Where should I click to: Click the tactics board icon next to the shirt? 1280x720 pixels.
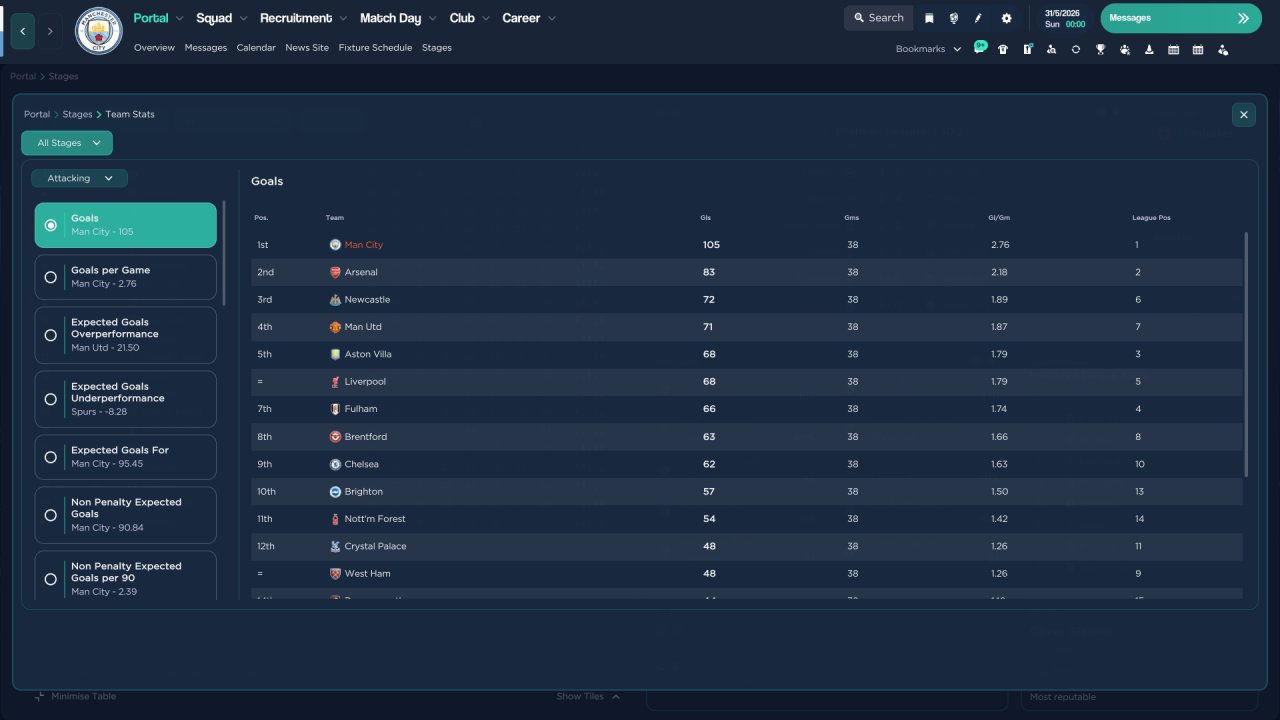1027,49
